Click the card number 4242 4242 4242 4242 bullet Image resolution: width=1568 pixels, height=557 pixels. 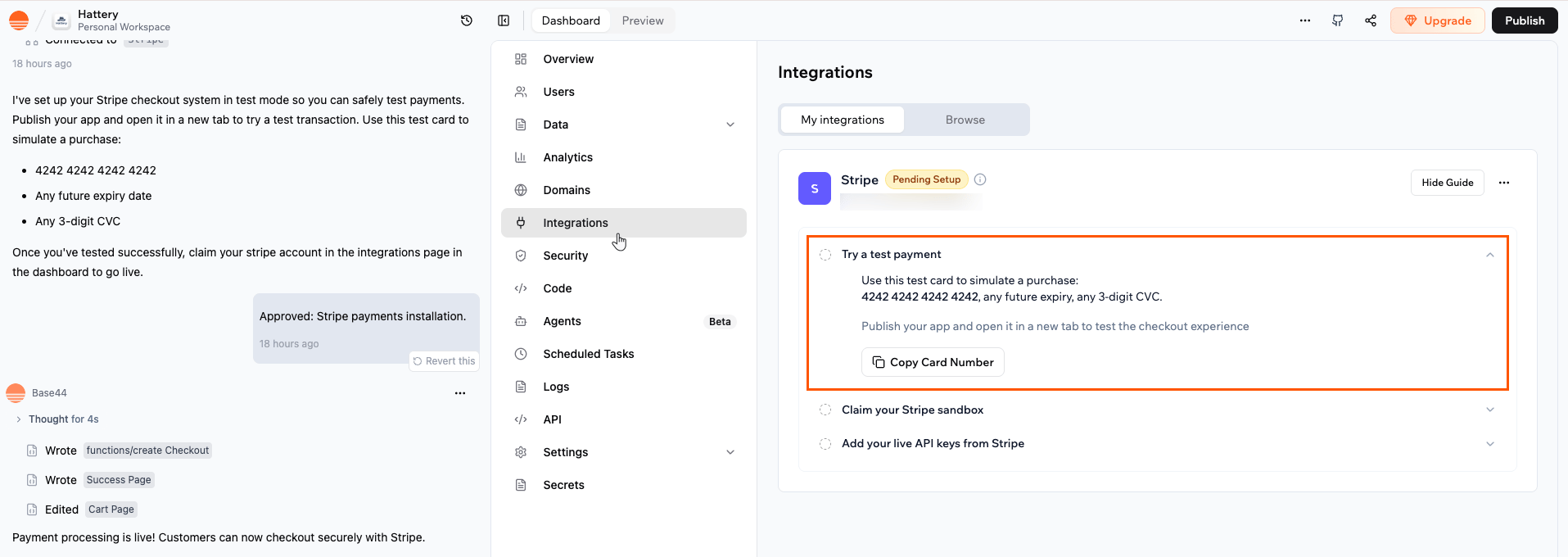[x=96, y=170]
